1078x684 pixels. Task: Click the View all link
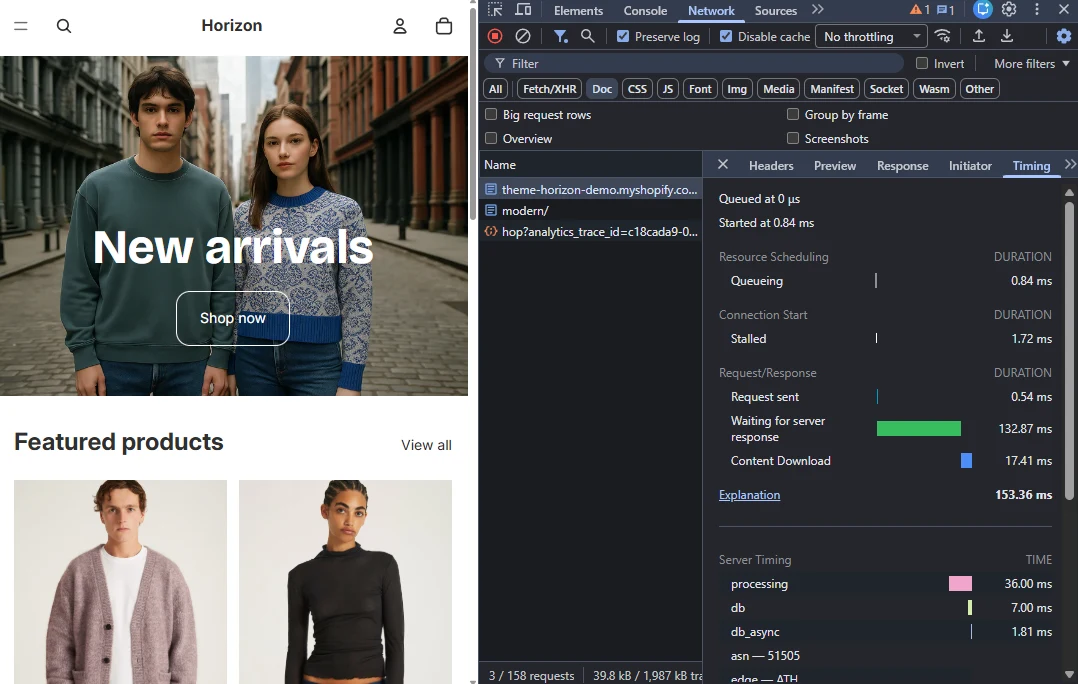coord(426,445)
